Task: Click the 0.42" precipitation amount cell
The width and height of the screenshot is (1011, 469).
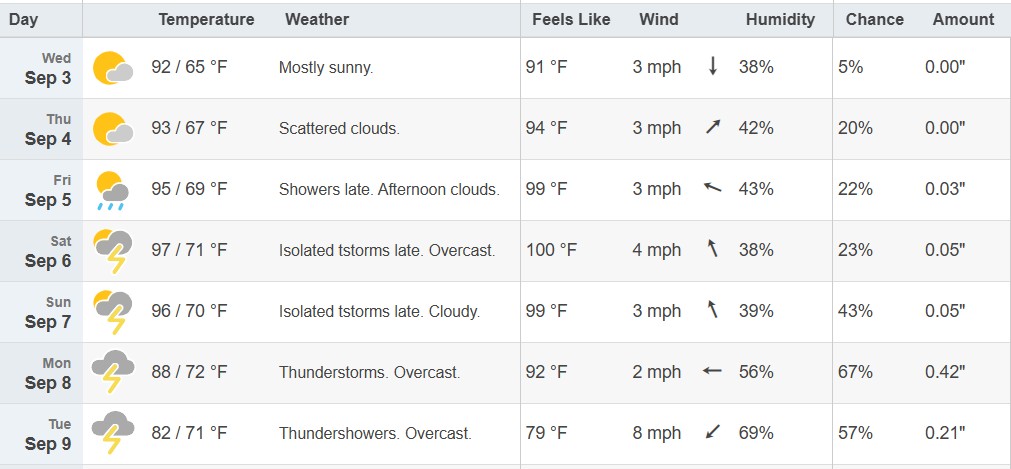Action: coord(945,372)
